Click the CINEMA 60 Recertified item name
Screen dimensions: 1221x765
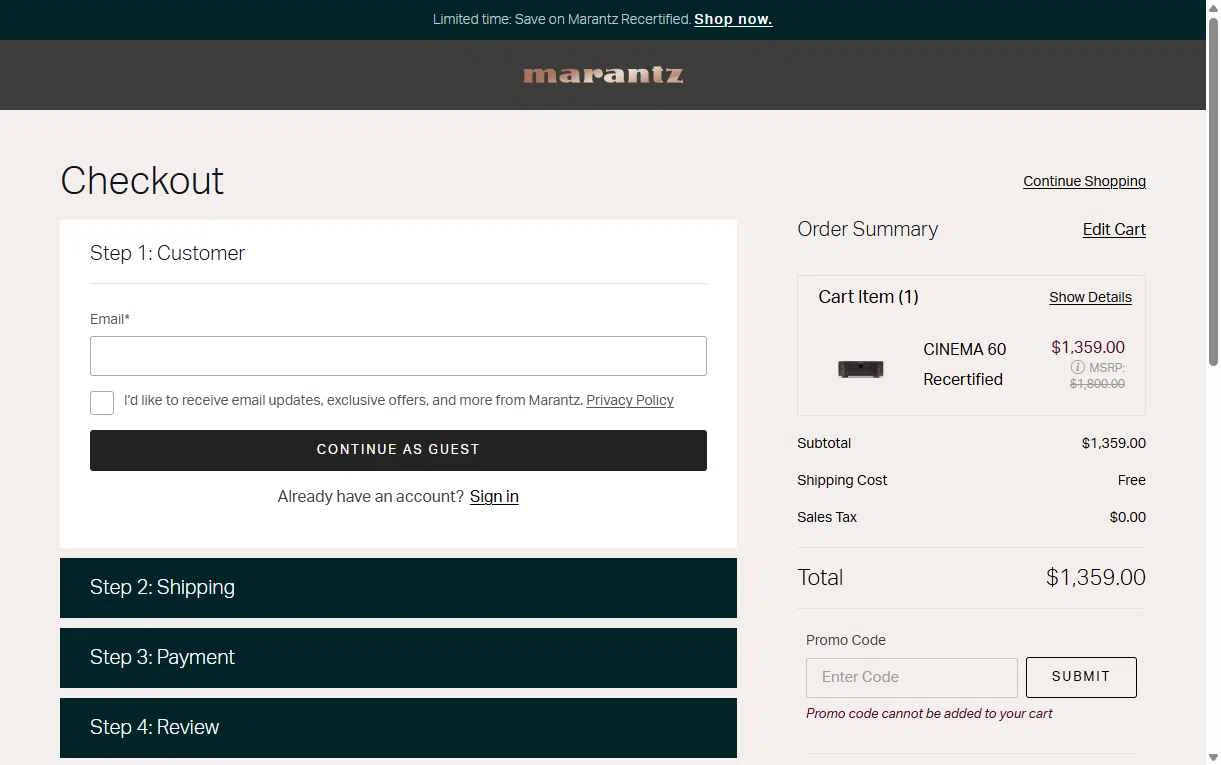click(964, 364)
